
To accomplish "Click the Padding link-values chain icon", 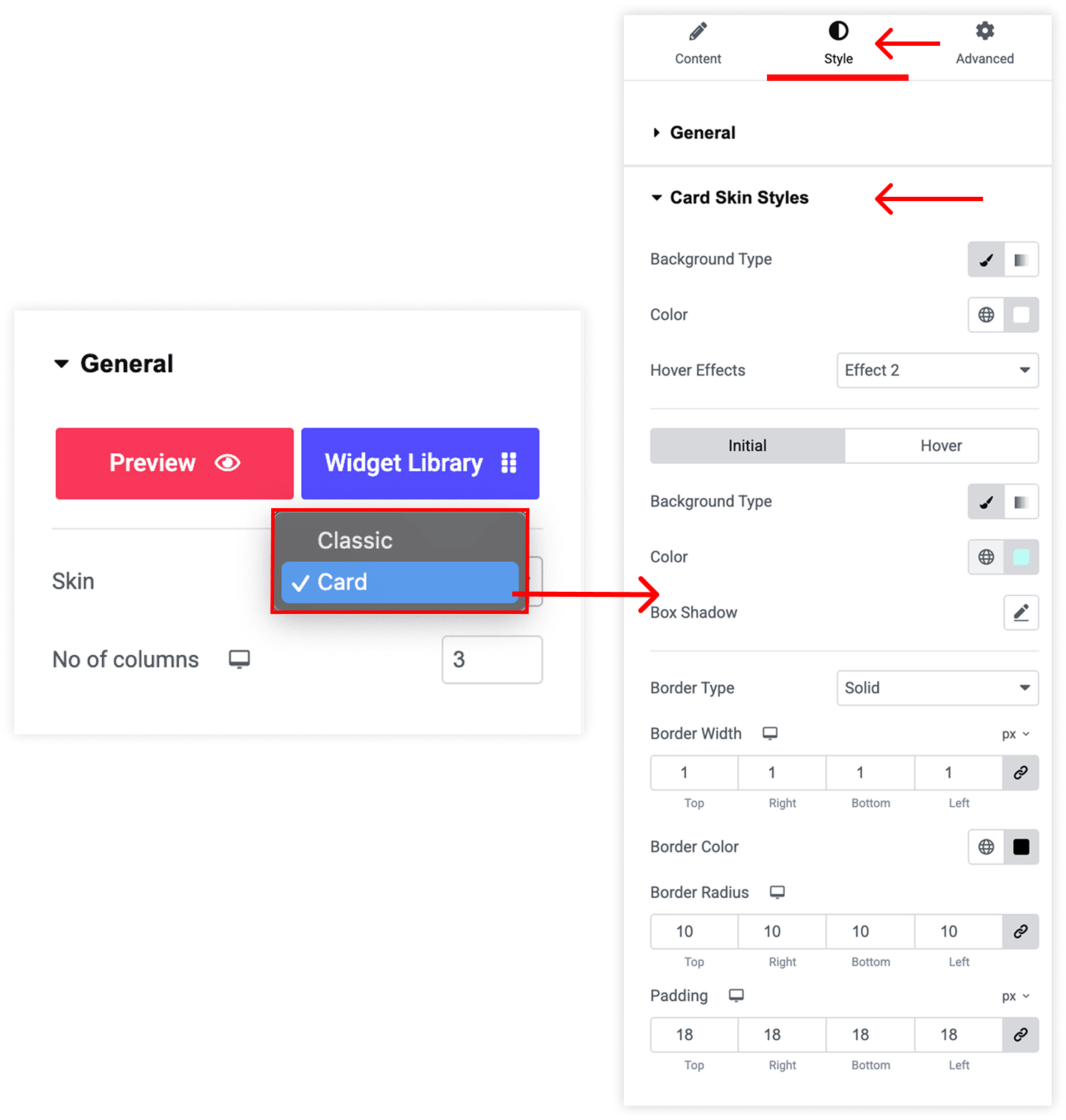I will tap(1021, 1035).
